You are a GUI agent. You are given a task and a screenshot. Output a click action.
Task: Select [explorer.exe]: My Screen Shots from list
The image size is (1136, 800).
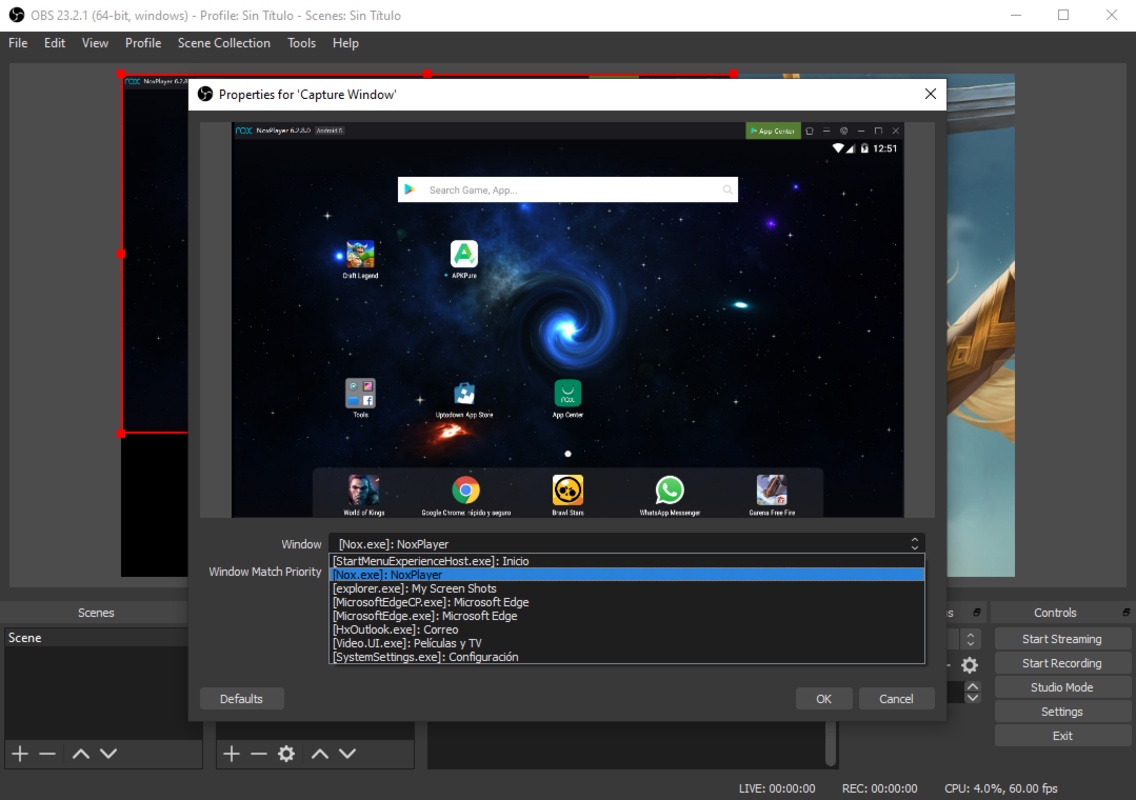[415, 589]
